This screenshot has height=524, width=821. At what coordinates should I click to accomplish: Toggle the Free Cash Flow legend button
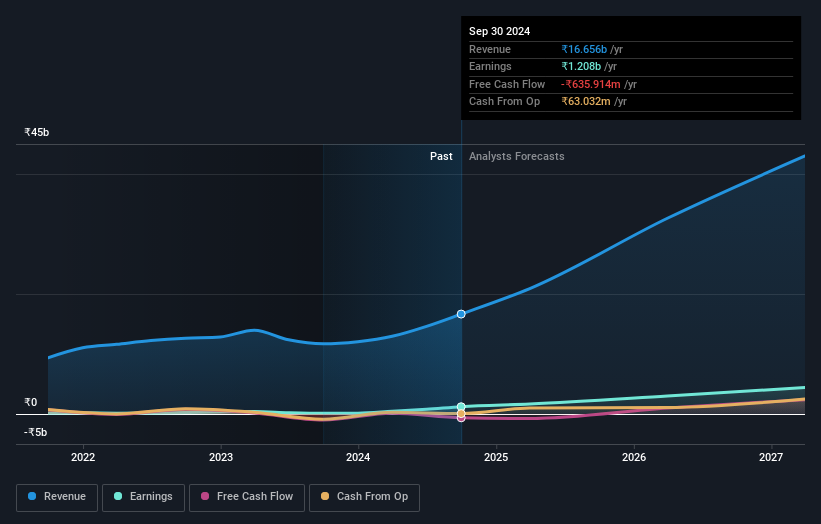247,497
